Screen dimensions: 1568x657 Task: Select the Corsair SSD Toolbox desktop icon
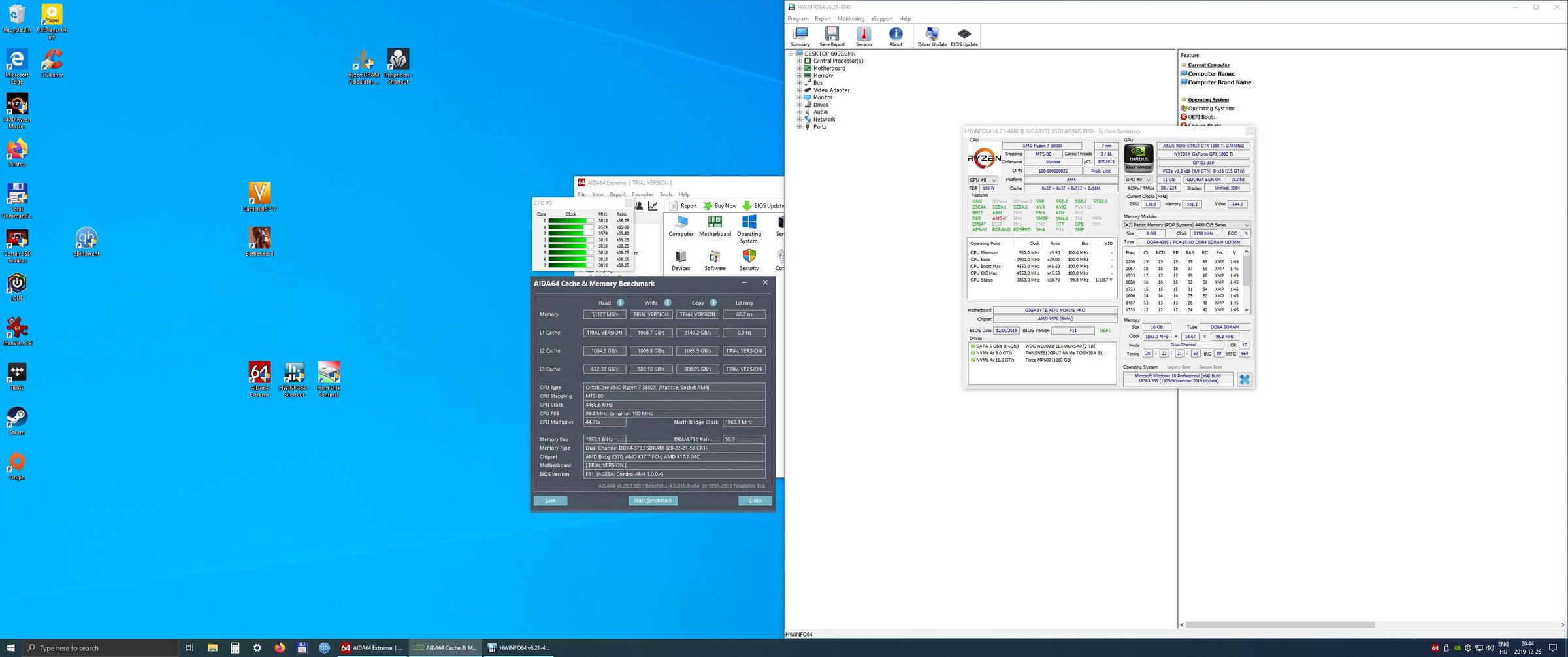tap(17, 246)
